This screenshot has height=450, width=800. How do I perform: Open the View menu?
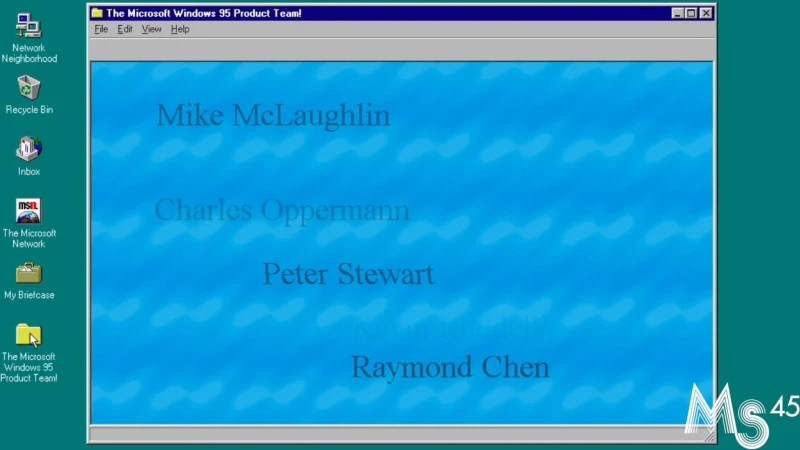click(152, 29)
